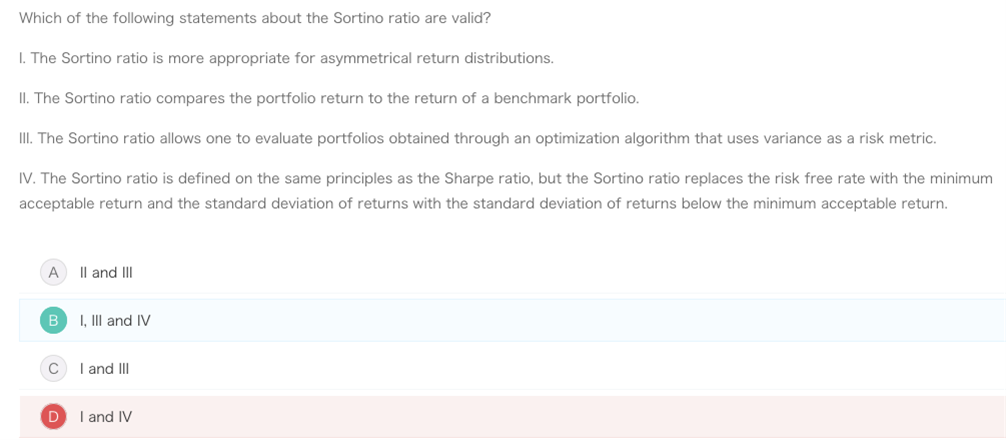Click the question text about the Sortino ratio
The height and width of the screenshot is (440, 1006).
[255, 18]
